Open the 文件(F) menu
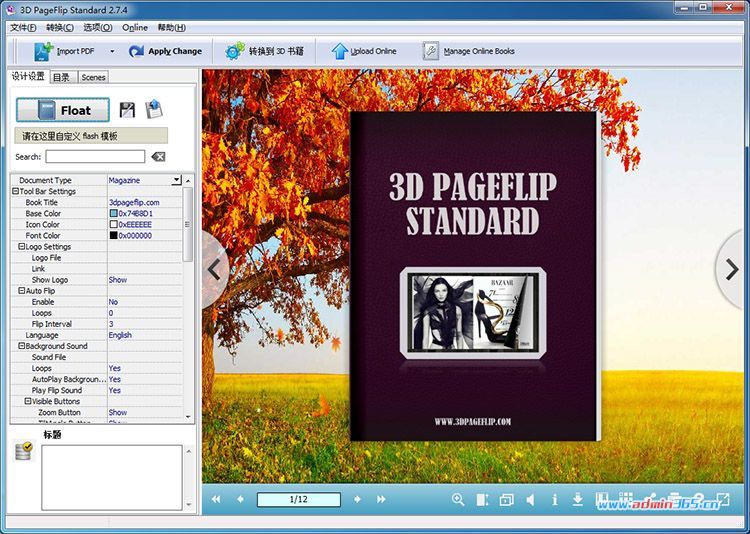 [23, 28]
